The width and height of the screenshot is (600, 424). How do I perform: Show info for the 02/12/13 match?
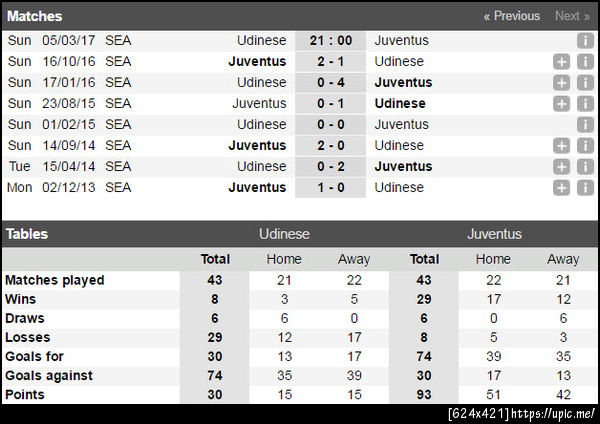coord(586,188)
